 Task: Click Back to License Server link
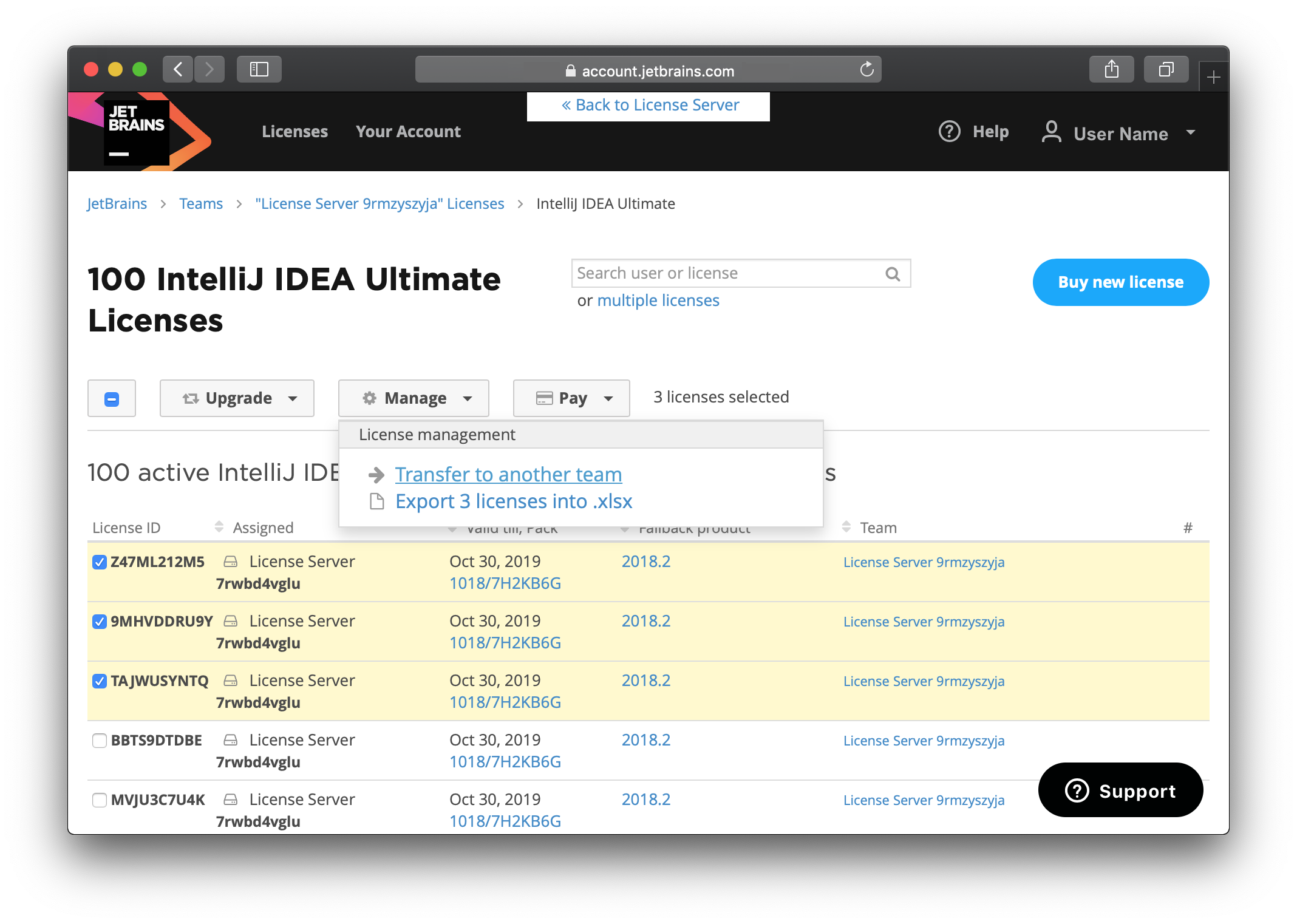coord(651,104)
